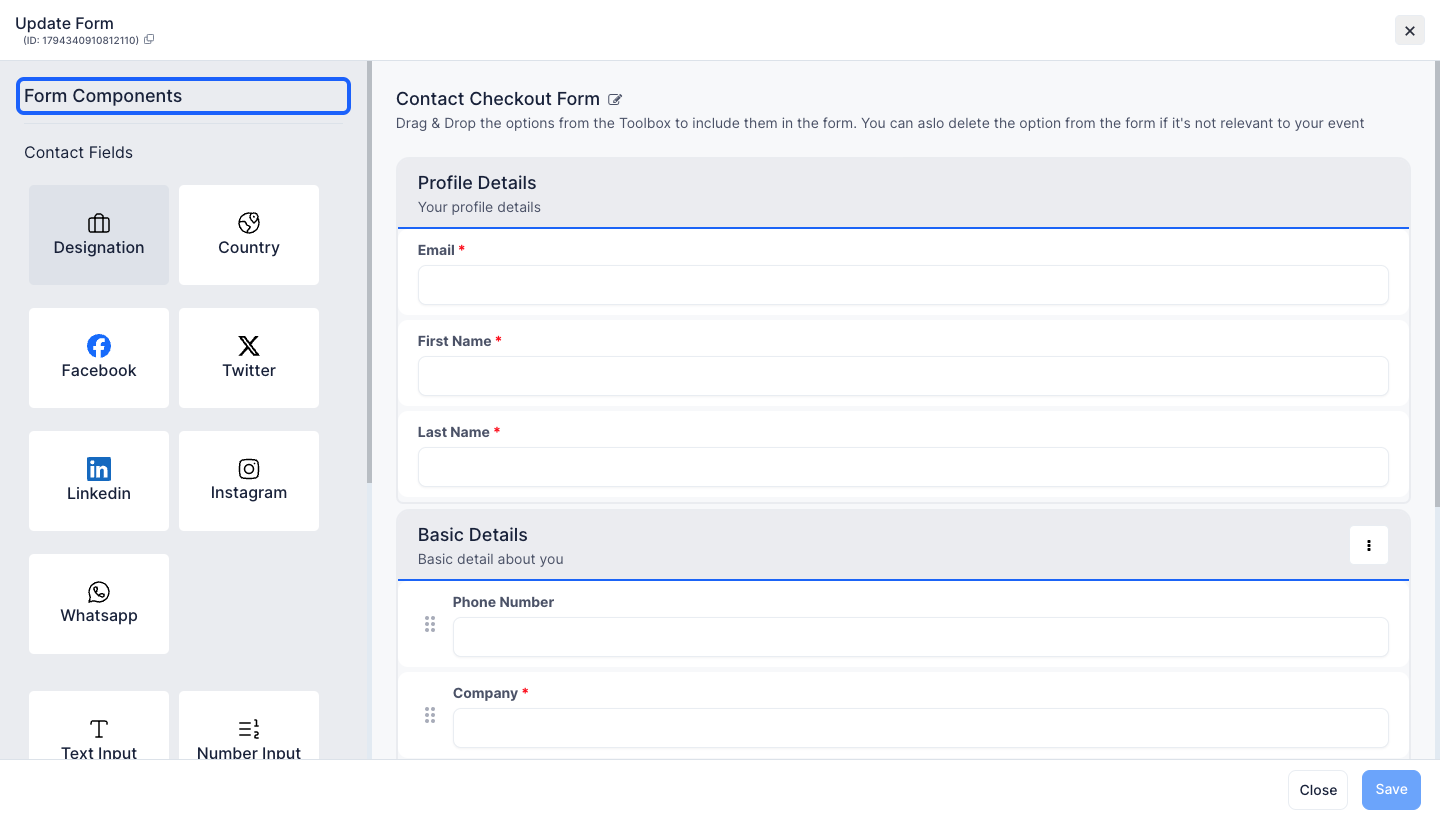Add the Twitter field component
Viewport: 1440px width, 837px height.
249,358
